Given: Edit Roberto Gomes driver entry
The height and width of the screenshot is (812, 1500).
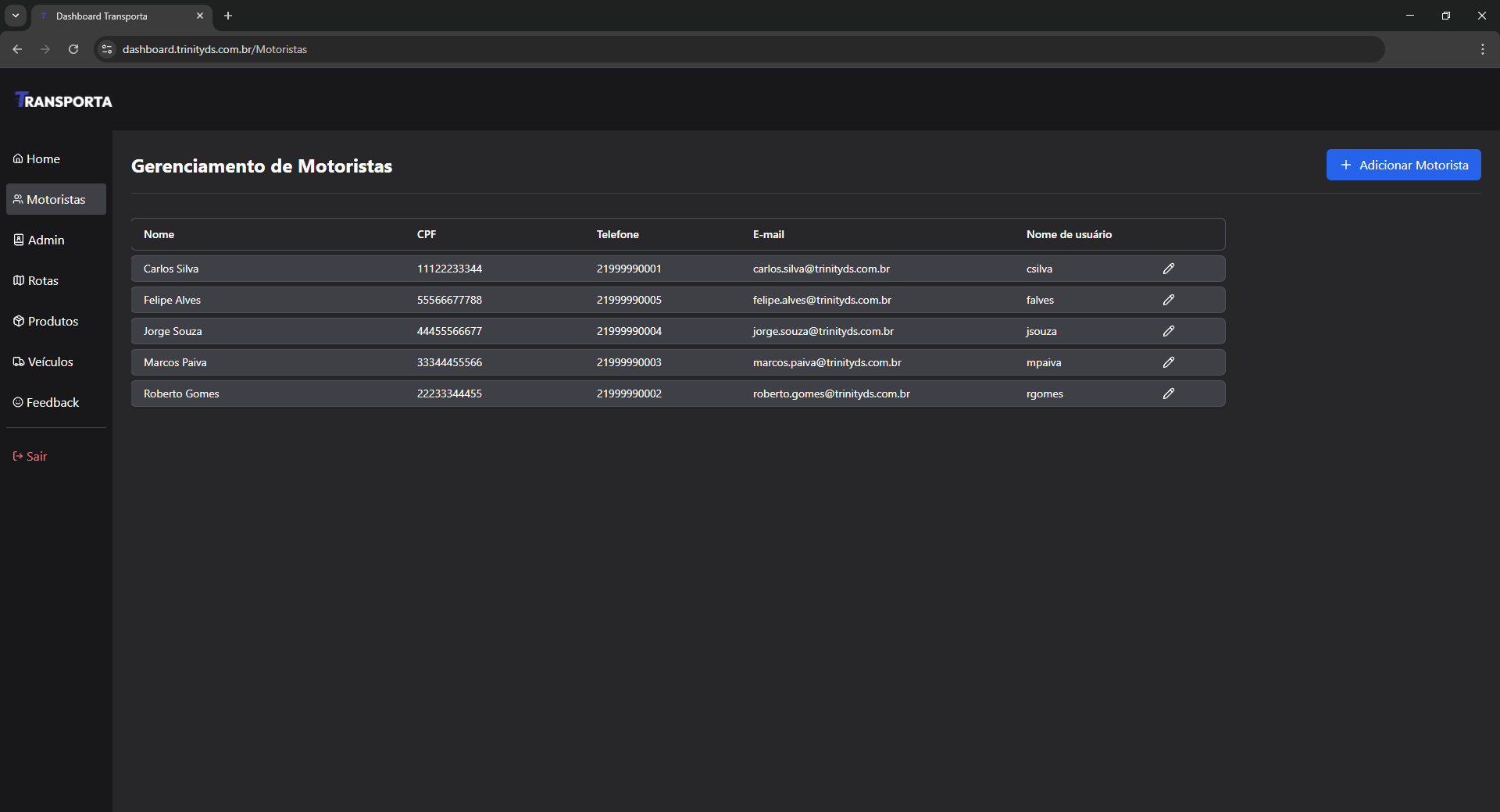Looking at the screenshot, I should [x=1168, y=394].
